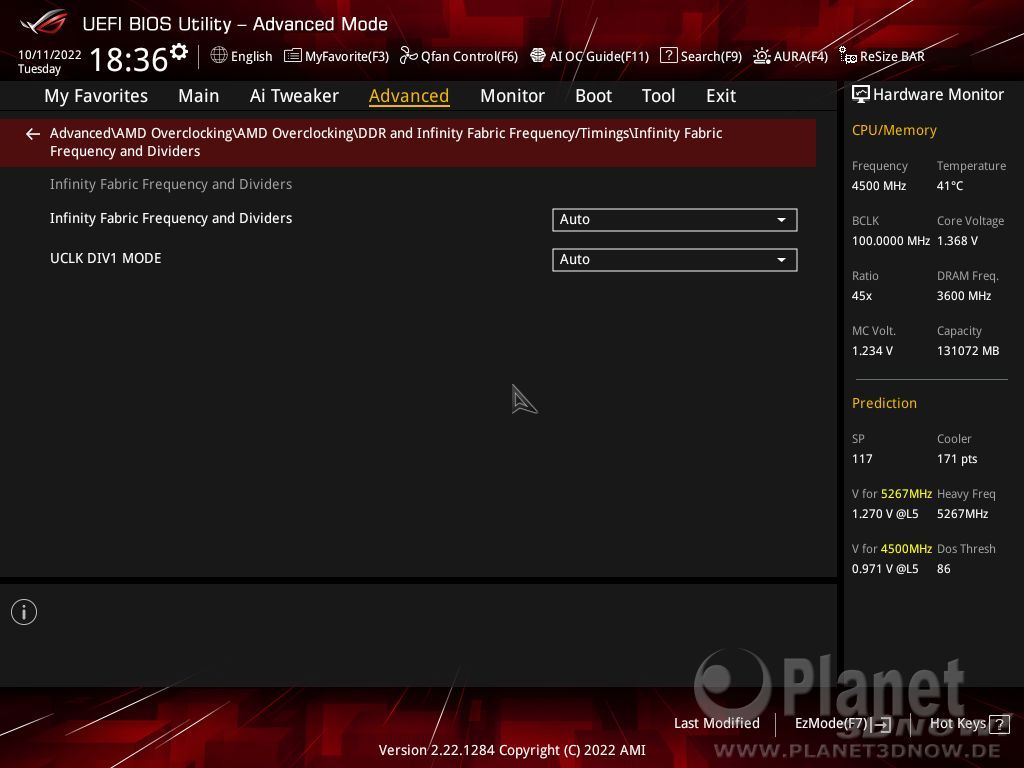Open Infinity Fabric Frequency and Dividers dropdown
Screen dimensions: 1024x768
[675, 219]
